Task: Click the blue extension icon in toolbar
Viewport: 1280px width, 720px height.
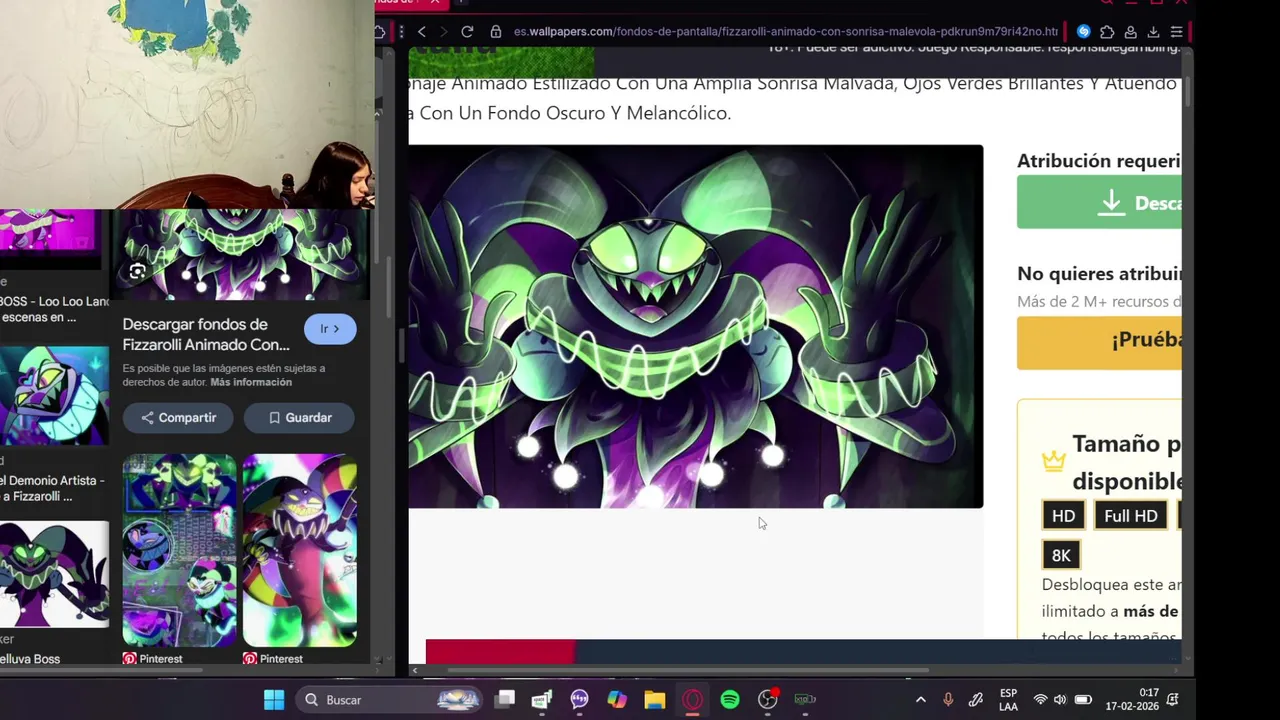Action: point(1083,32)
